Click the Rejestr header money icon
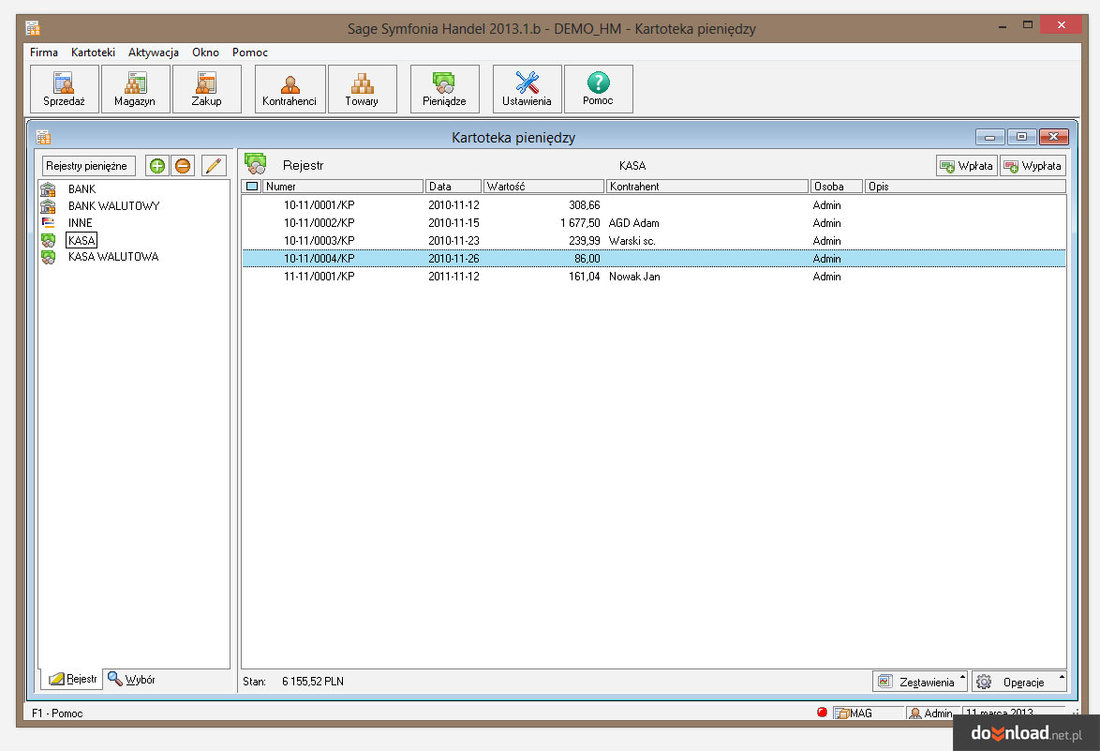The height and width of the screenshot is (751, 1100). pos(255,164)
